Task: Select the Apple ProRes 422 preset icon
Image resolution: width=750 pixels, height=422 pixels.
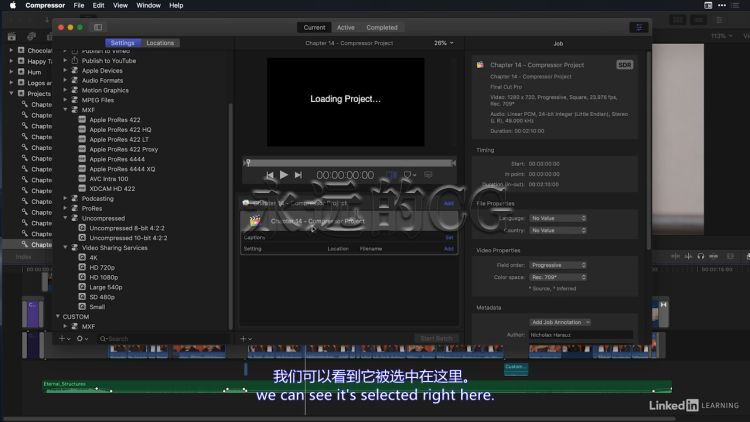Action: pos(82,120)
